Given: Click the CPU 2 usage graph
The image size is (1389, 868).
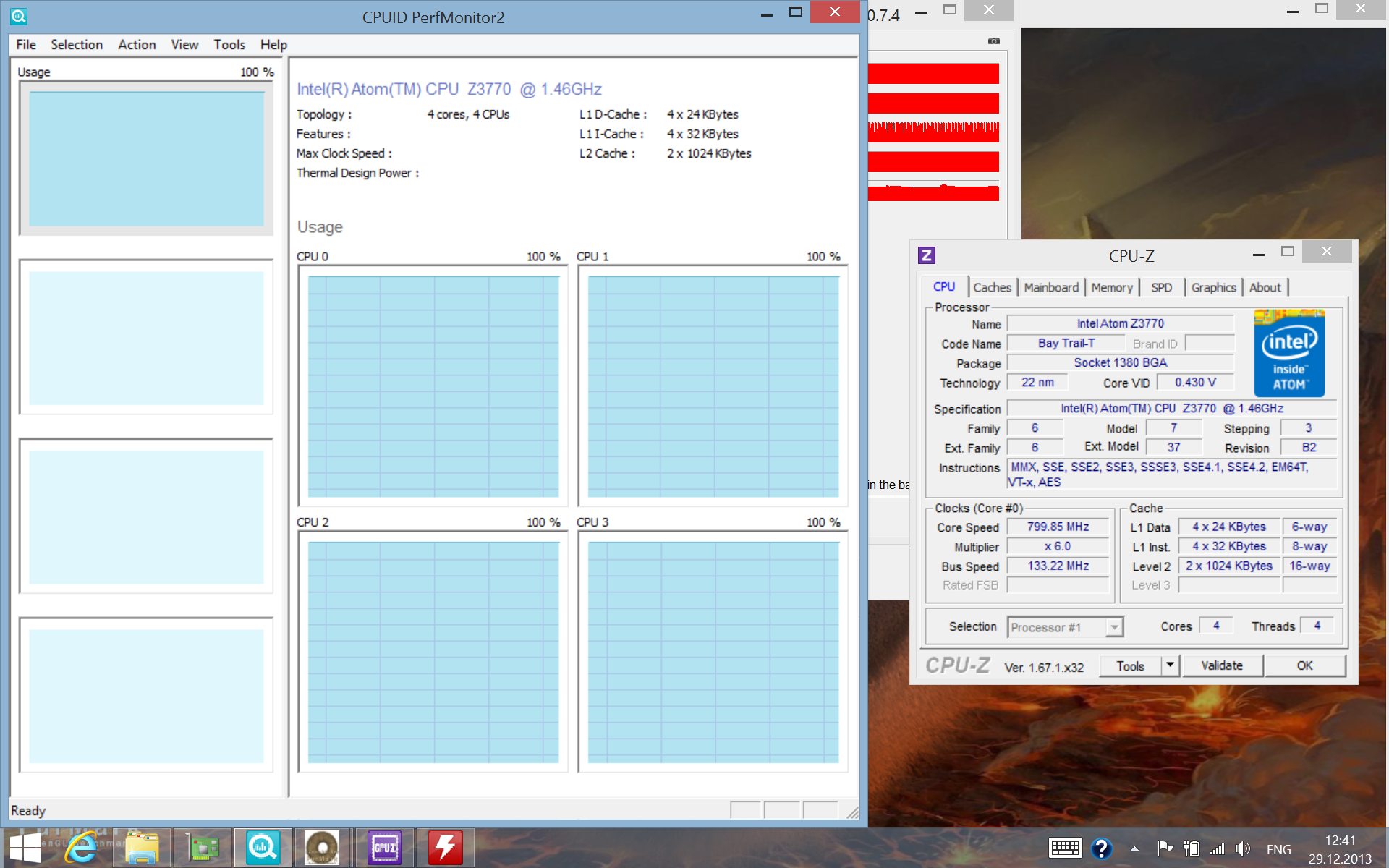Looking at the screenshot, I should click(x=433, y=652).
